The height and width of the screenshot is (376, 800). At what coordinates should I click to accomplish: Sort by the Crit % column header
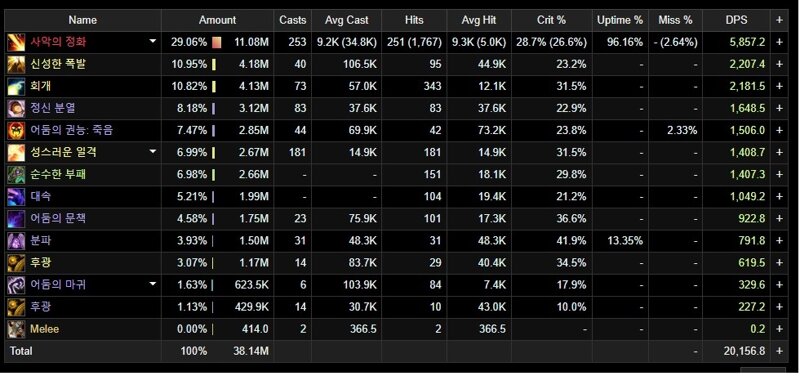click(x=552, y=20)
